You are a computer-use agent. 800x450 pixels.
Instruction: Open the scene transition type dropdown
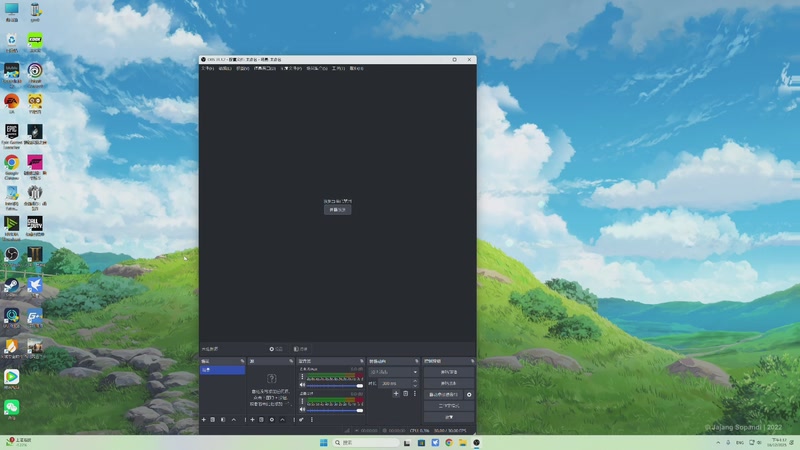pos(393,372)
